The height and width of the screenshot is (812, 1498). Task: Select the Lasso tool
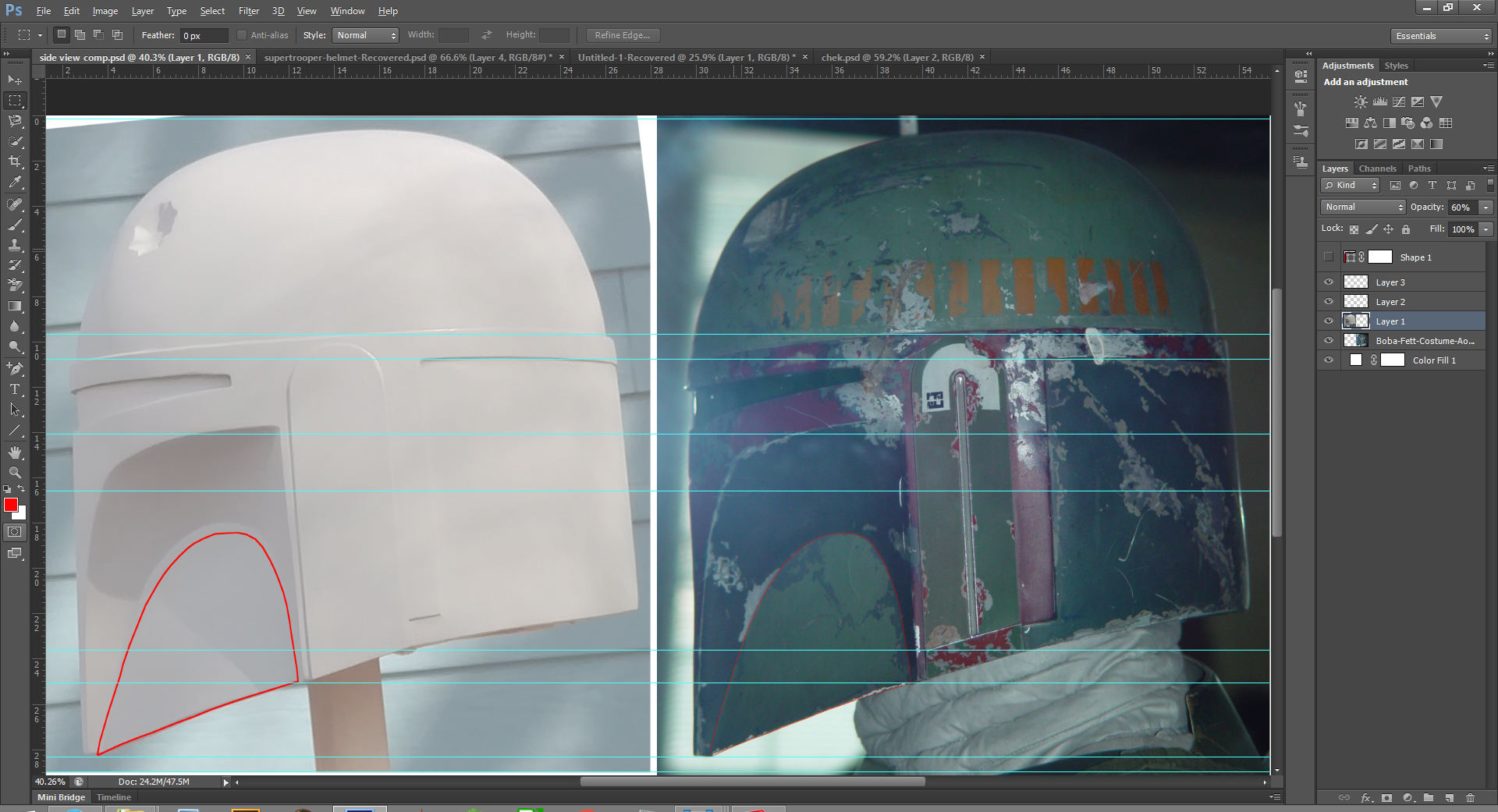coord(15,121)
